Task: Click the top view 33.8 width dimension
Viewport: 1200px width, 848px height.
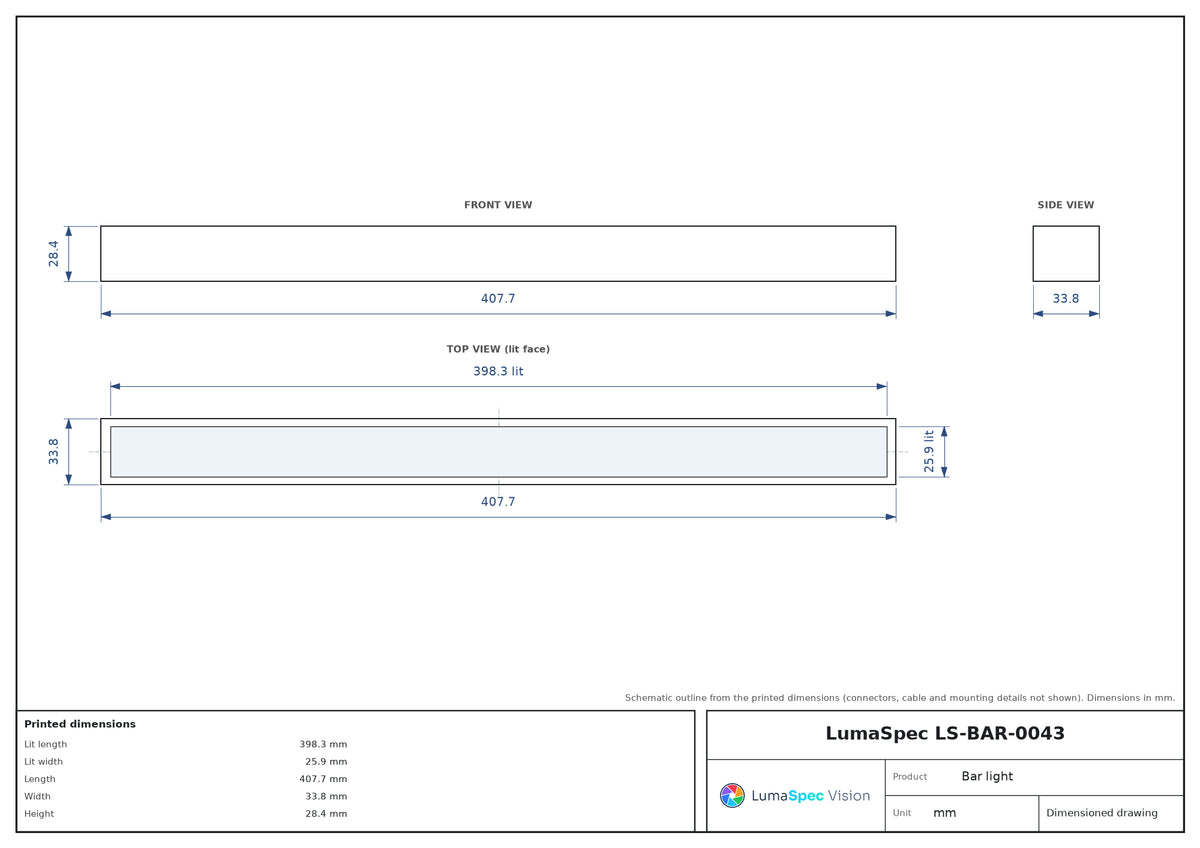Action: pos(53,451)
